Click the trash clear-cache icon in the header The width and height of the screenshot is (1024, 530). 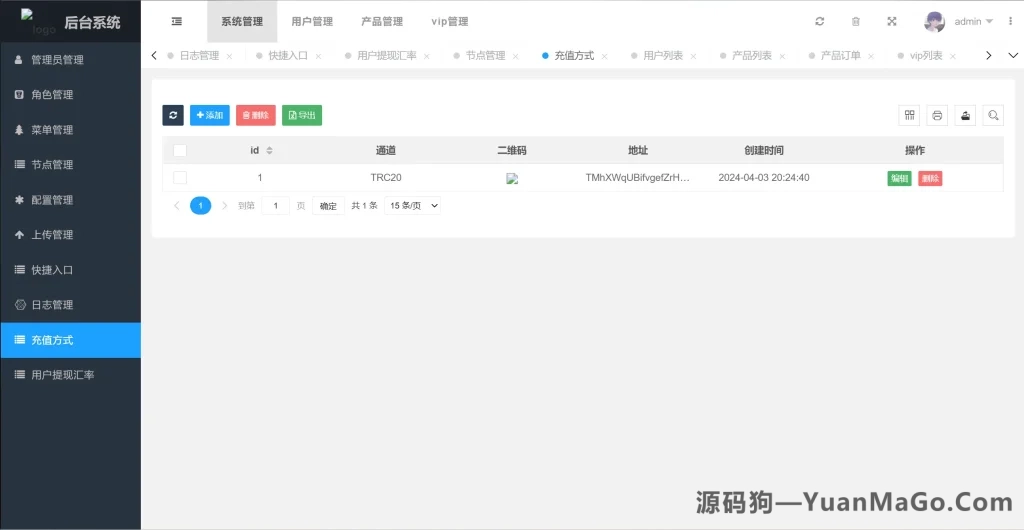point(856,22)
